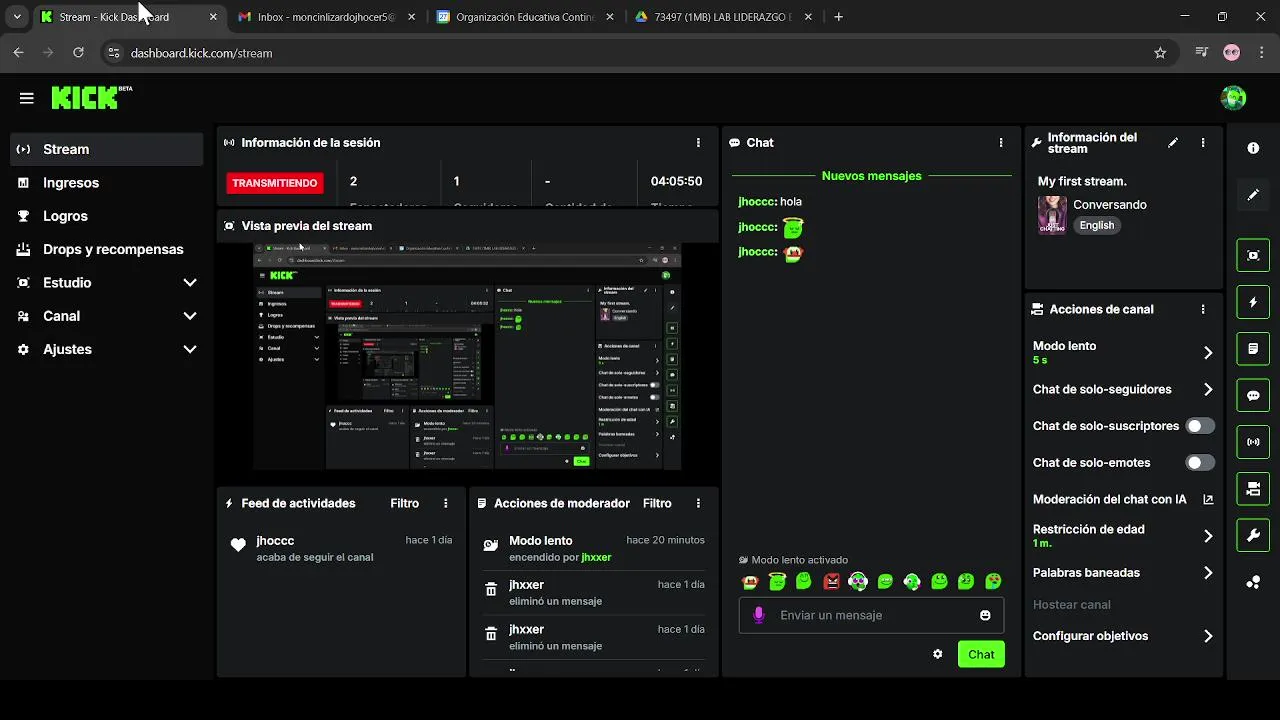Insert the red angry face emote
Image resolution: width=1280 pixels, height=720 pixels.
831,581
